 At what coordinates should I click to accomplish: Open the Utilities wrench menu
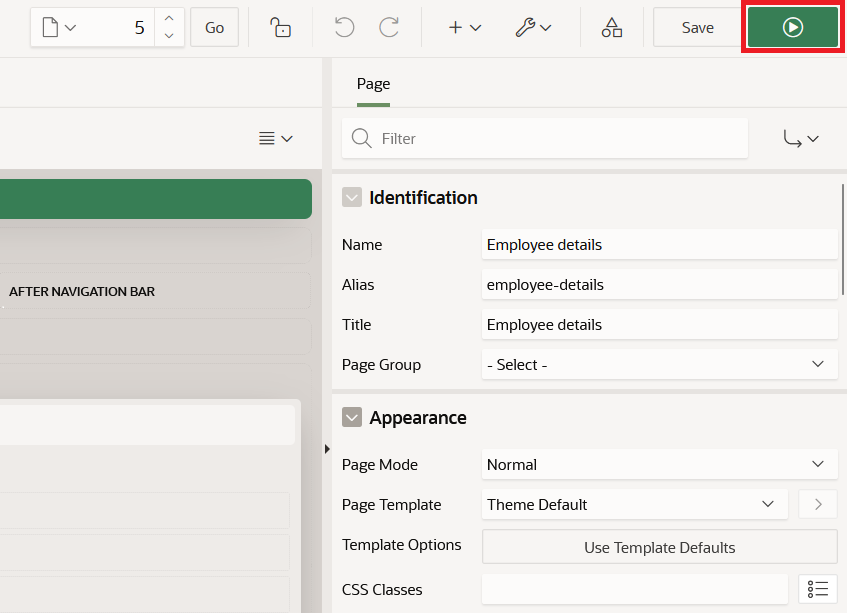tap(533, 27)
